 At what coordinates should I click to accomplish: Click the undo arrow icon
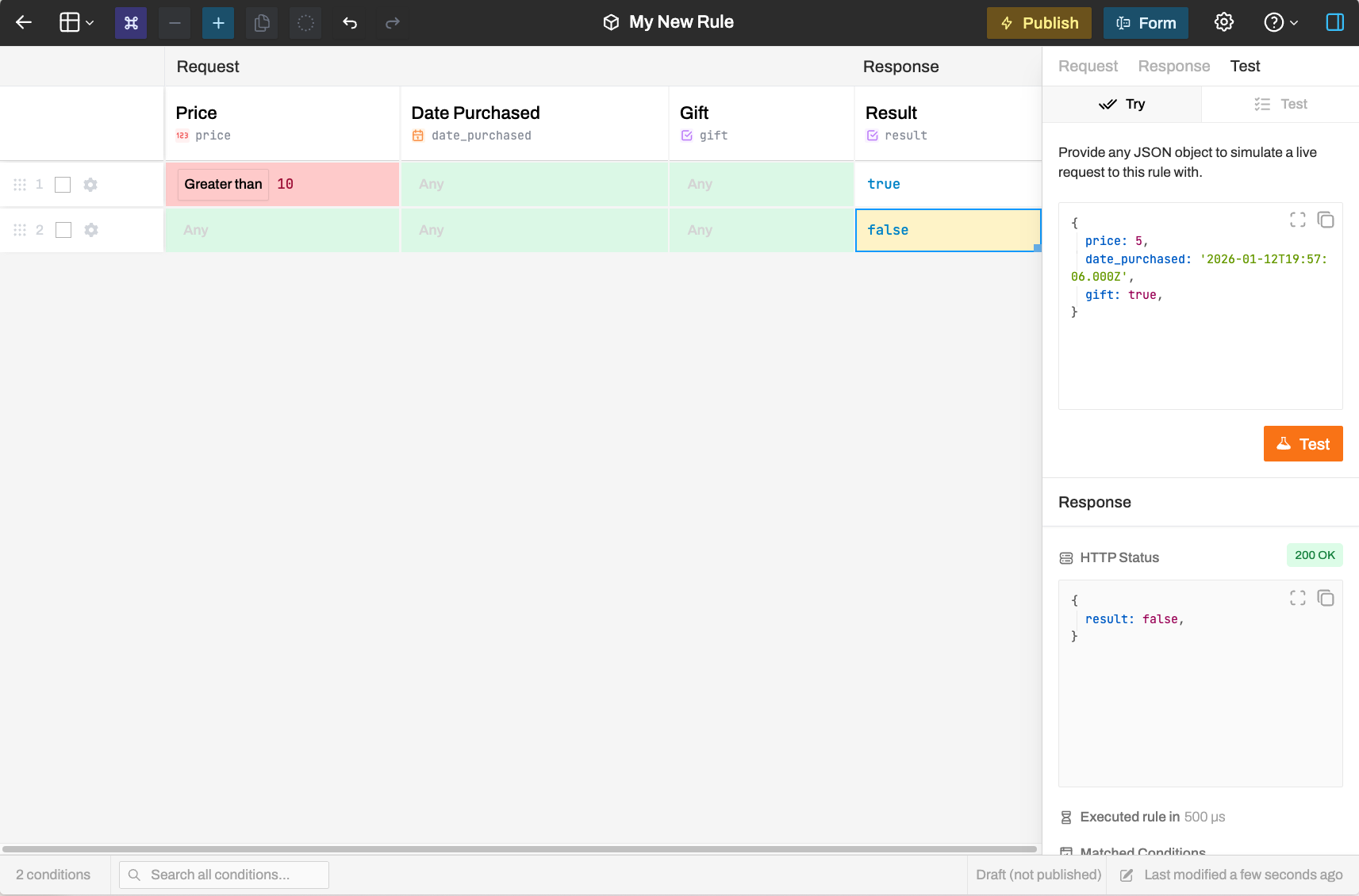point(349,23)
